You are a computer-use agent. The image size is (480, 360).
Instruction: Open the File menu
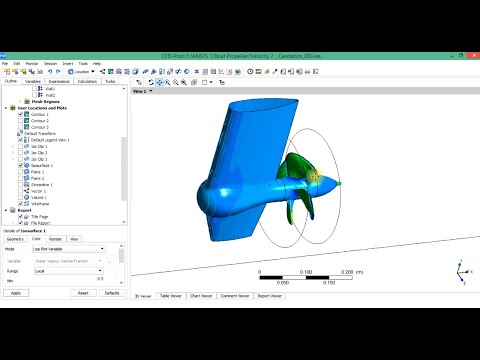tap(5, 63)
